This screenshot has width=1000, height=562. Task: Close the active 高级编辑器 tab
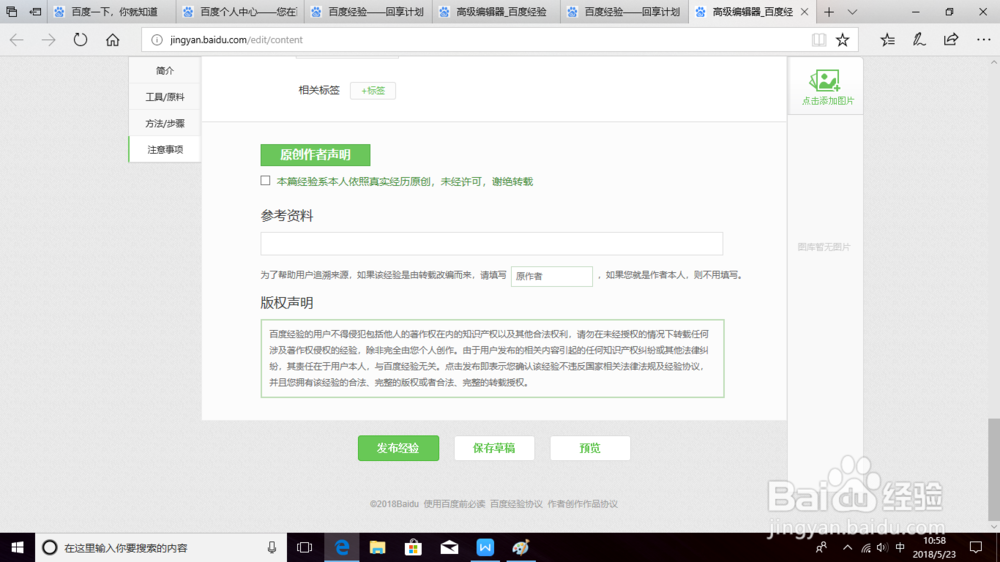point(804,11)
